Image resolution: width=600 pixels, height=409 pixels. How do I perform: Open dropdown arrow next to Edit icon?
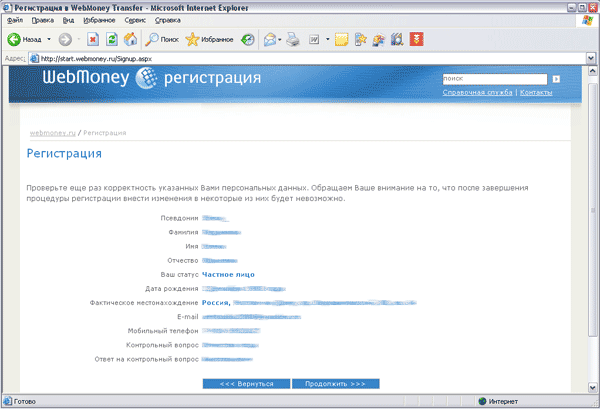click(328, 39)
